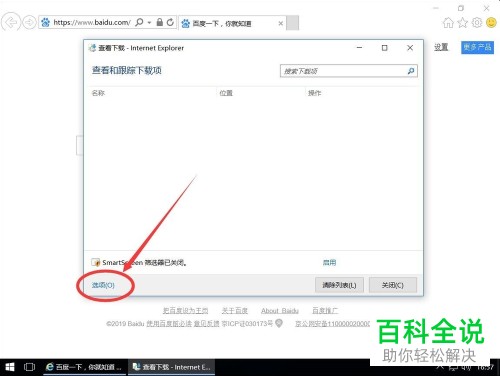Switch to the 查看下载 taskbar item
500x376 pixels.
pos(172,367)
